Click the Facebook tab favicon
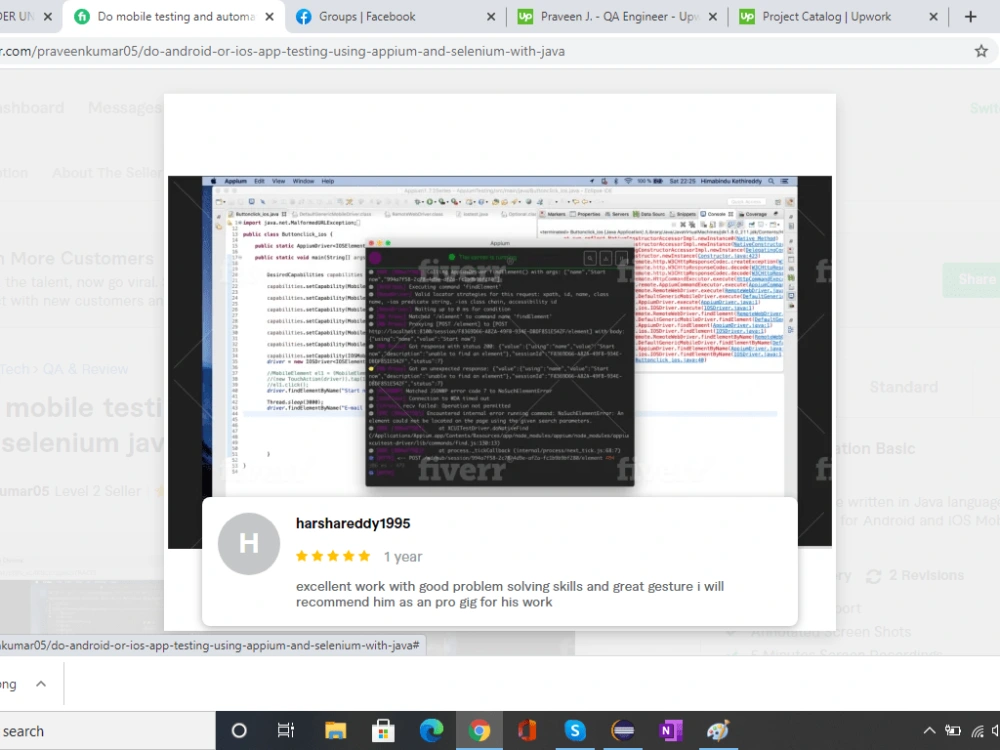 [x=304, y=17]
